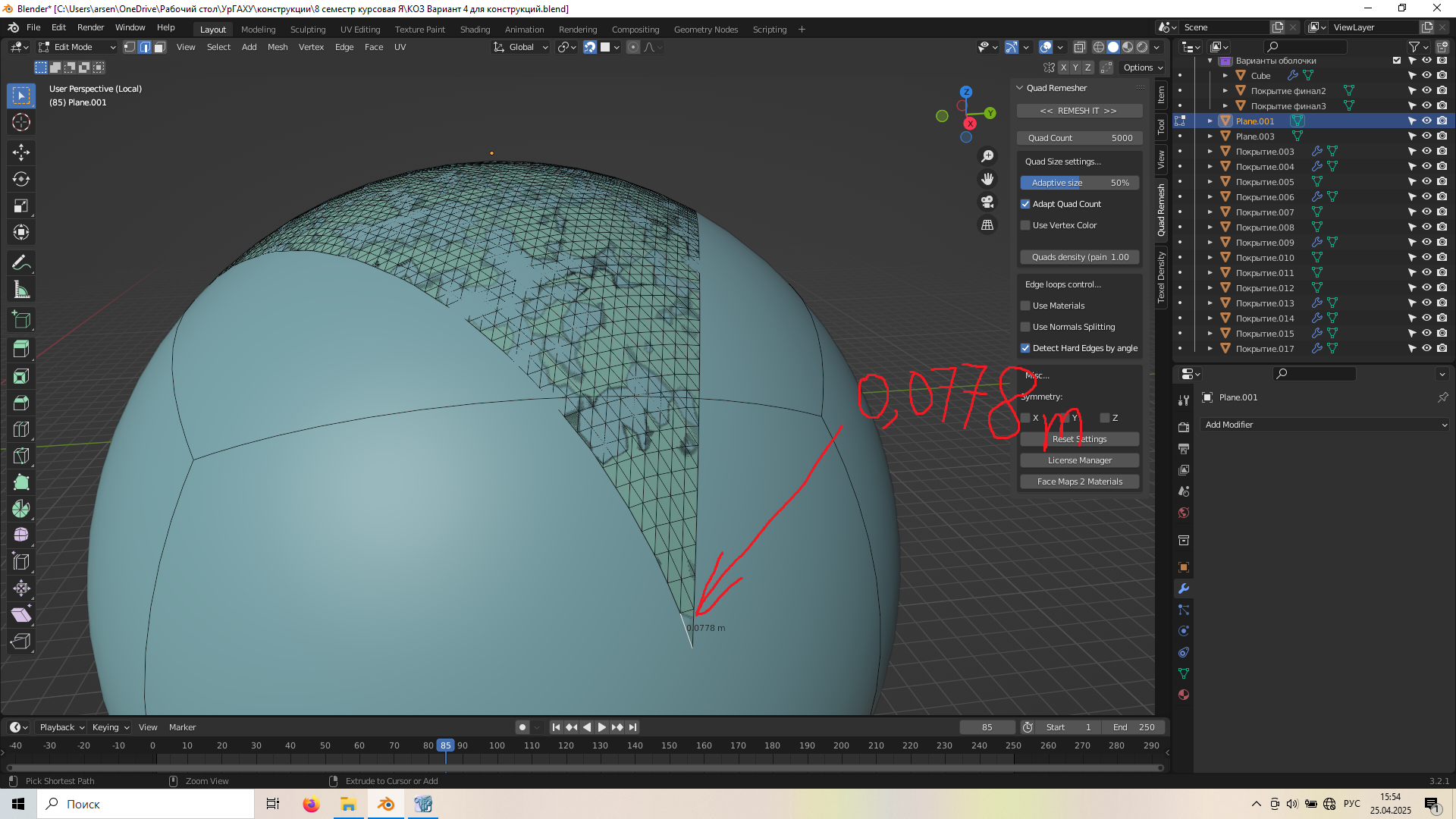The height and width of the screenshot is (819, 1456).
Task: Open the Keying dropdown in timeline
Action: 110,727
